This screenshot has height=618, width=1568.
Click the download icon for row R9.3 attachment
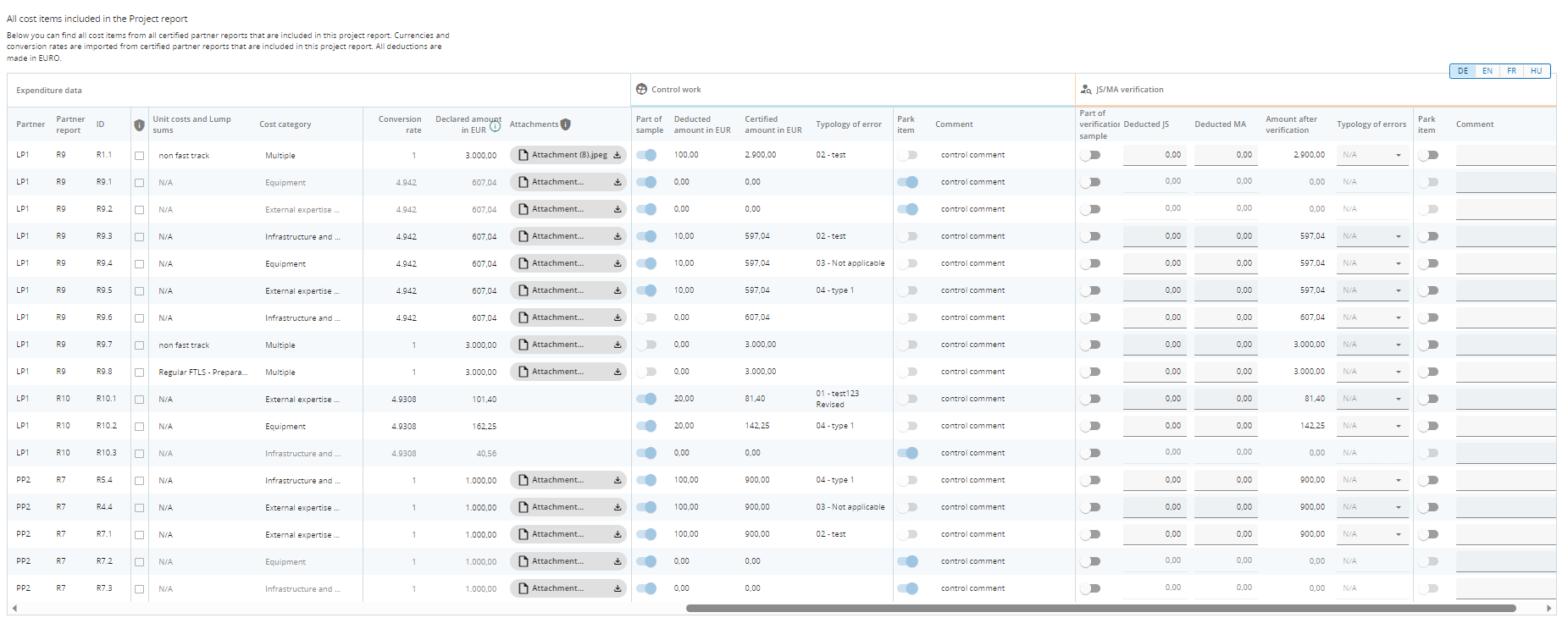click(x=618, y=236)
